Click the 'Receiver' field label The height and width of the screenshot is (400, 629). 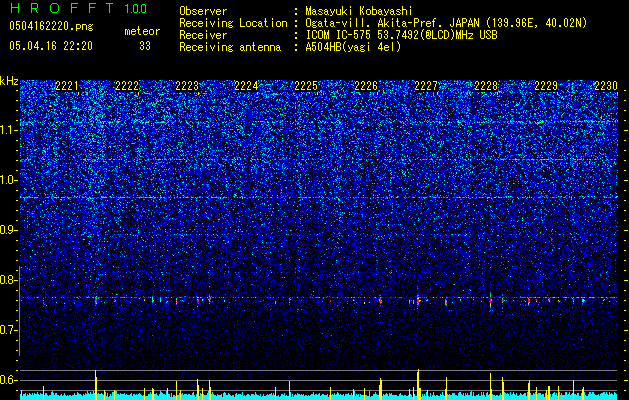[x=203, y=35]
